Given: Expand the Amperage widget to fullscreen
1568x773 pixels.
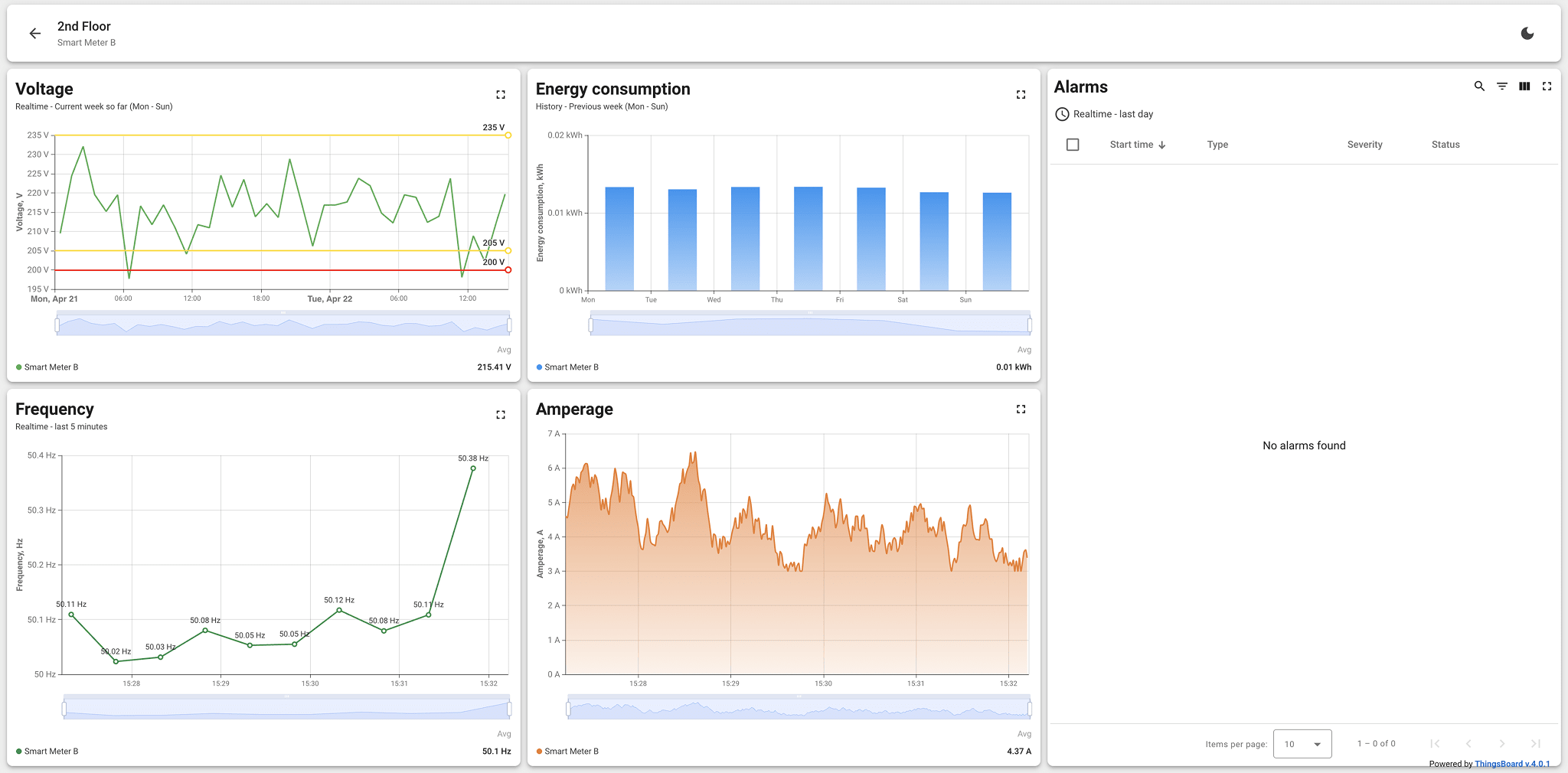Looking at the screenshot, I should tap(1021, 409).
